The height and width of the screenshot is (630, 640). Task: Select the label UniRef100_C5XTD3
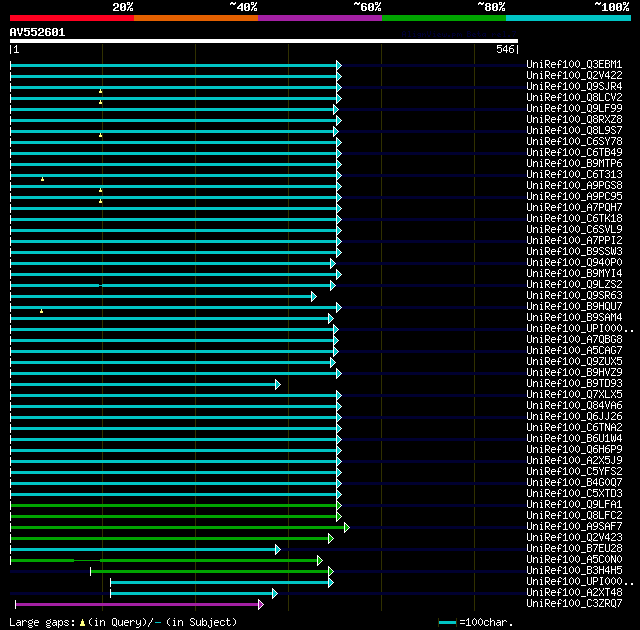574,494
